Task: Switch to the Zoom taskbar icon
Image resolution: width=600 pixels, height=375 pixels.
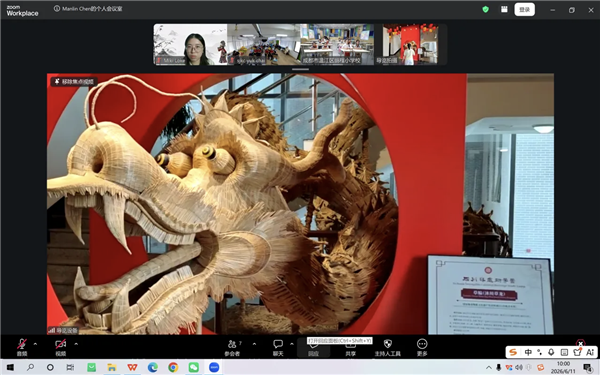Action: (x=214, y=367)
